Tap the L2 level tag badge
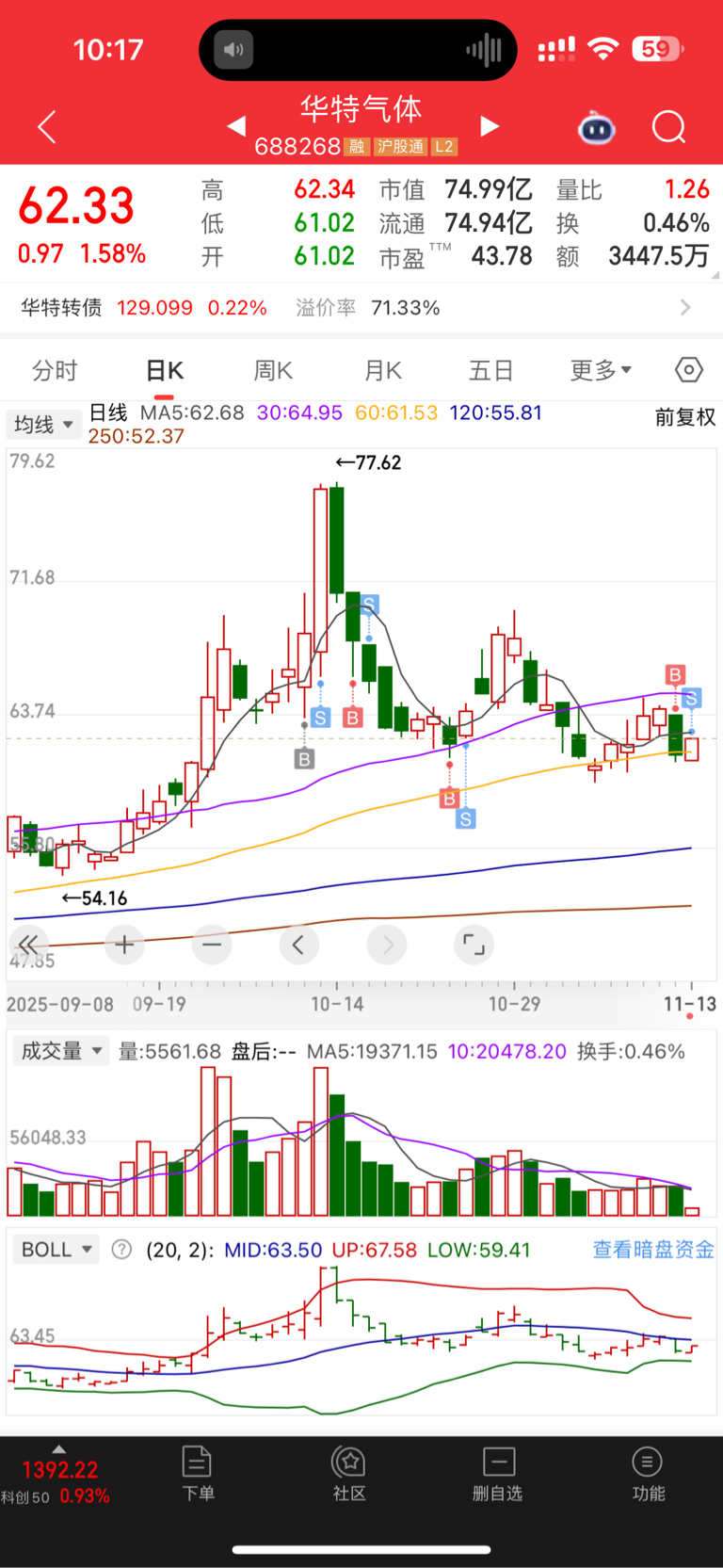 coord(444,147)
